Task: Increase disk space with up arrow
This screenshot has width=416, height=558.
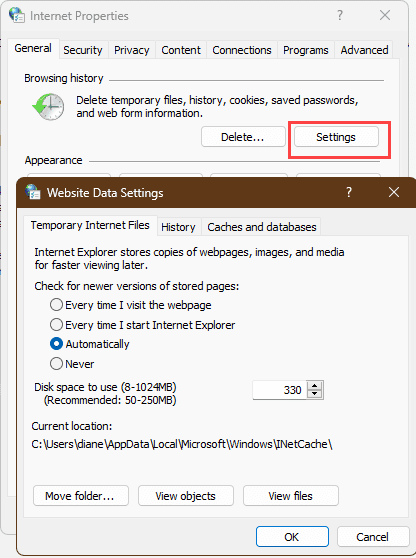Action: (x=315, y=385)
